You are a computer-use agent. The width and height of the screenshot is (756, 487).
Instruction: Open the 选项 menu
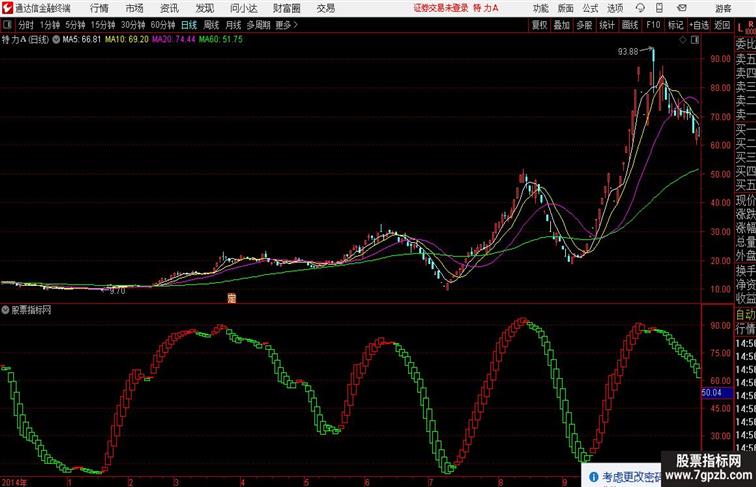pyautogui.click(x=615, y=8)
